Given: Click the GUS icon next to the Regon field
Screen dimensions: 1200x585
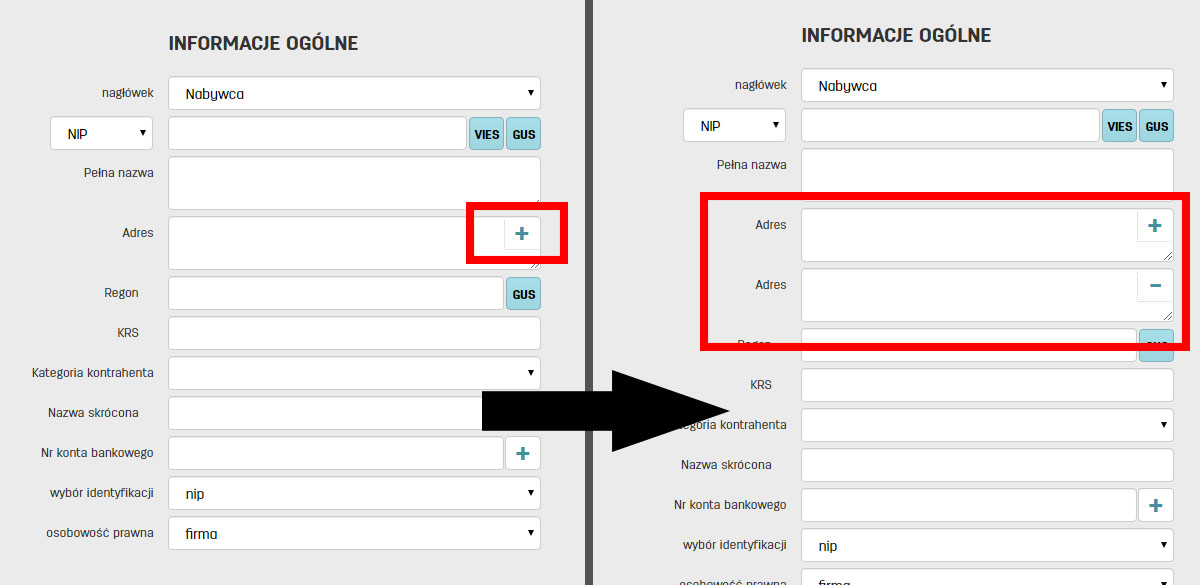Looking at the screenshot, I should [x=523, y=293].
